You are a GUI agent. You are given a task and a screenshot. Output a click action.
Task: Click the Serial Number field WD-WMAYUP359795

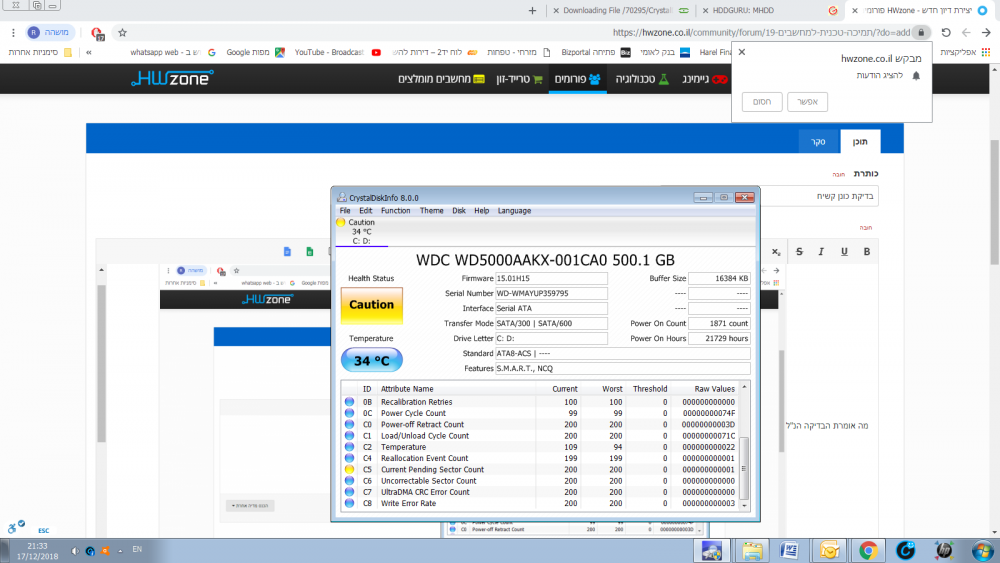[x=551, y=293]
